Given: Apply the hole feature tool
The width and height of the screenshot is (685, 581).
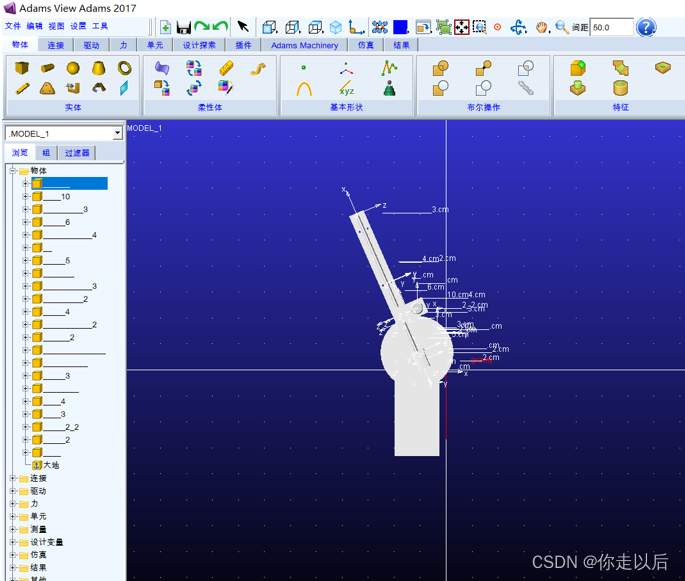Looking at the screenshot, I should 663,68.
